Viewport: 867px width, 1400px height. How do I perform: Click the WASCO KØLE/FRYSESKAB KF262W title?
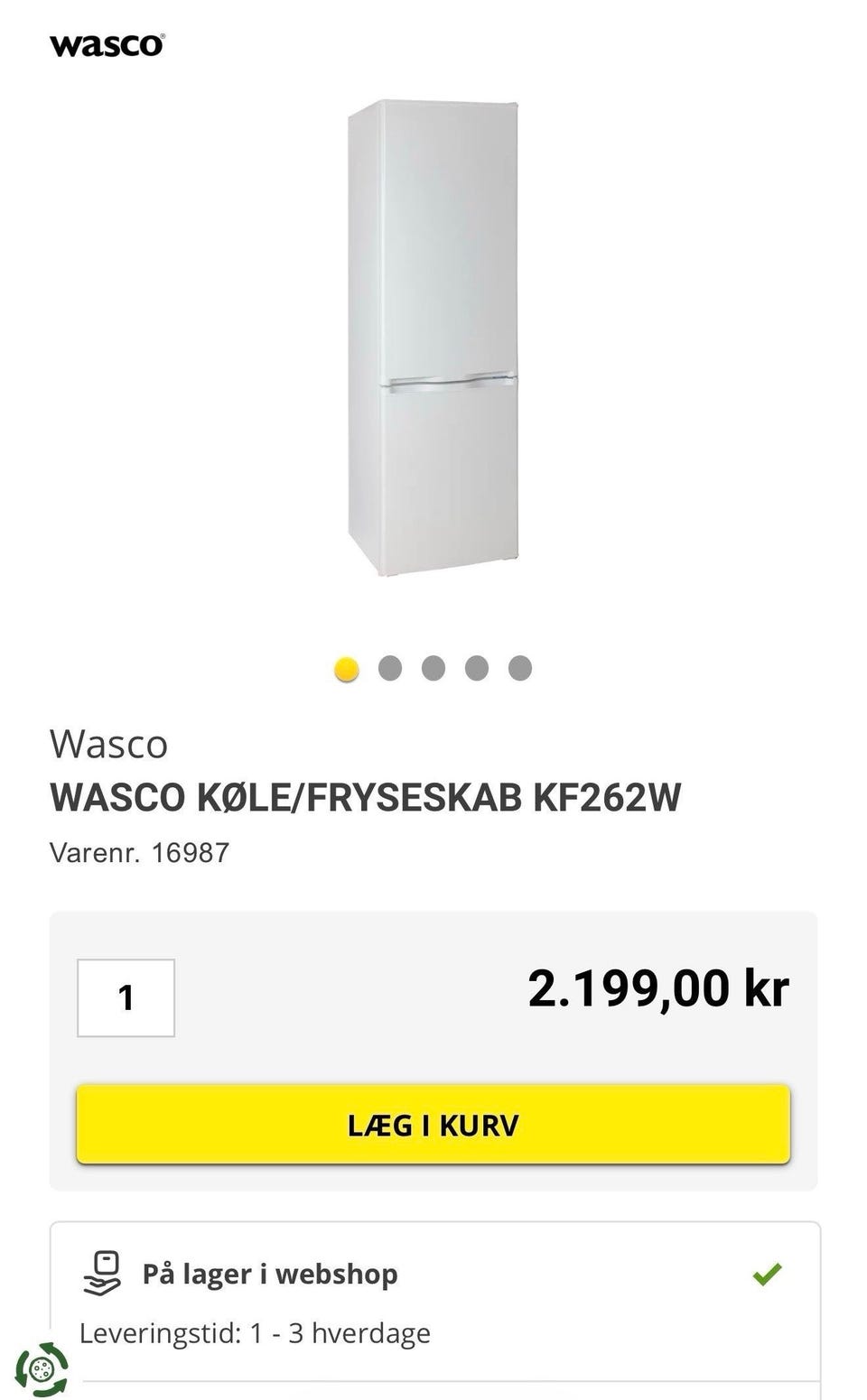coord(366,797)
